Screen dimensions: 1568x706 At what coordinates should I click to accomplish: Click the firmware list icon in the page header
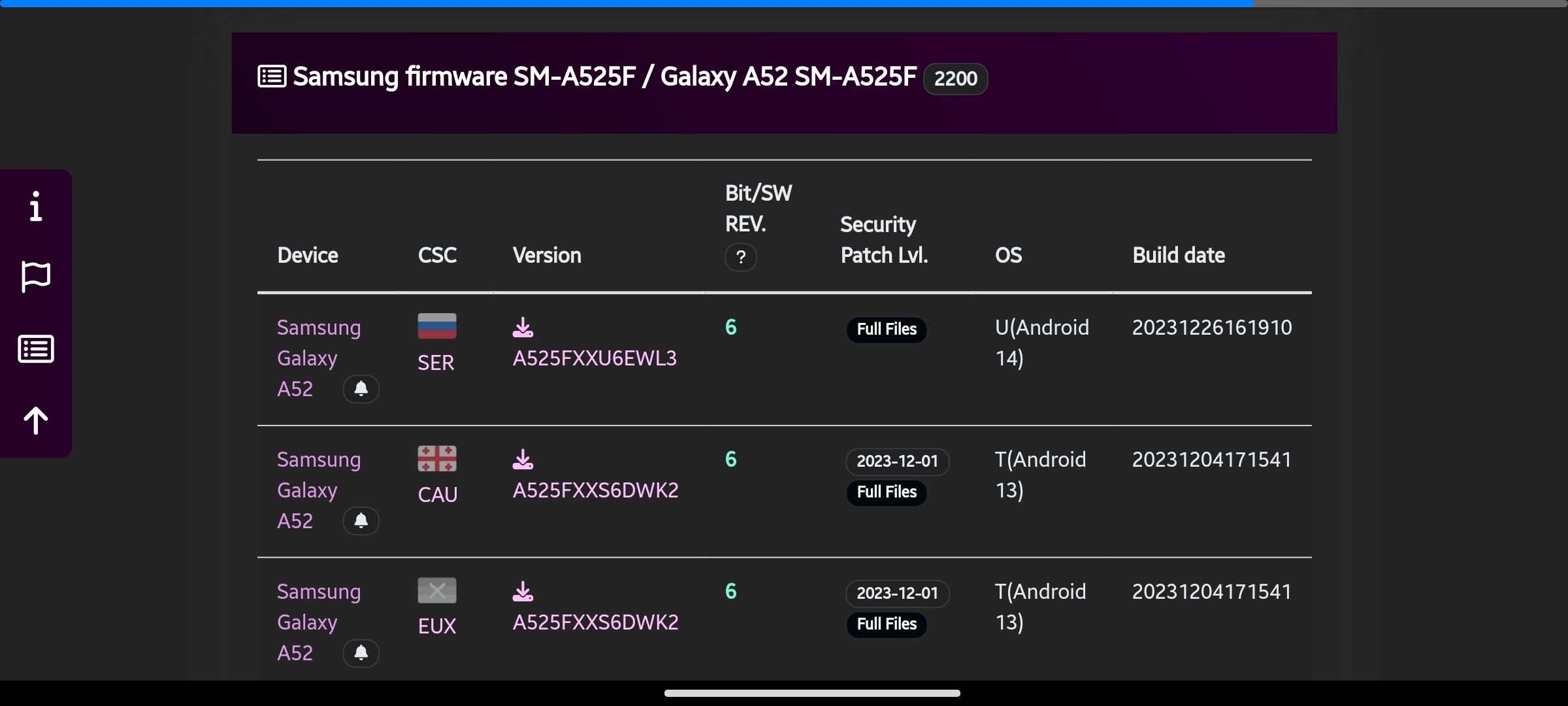[x=272, y=76]
